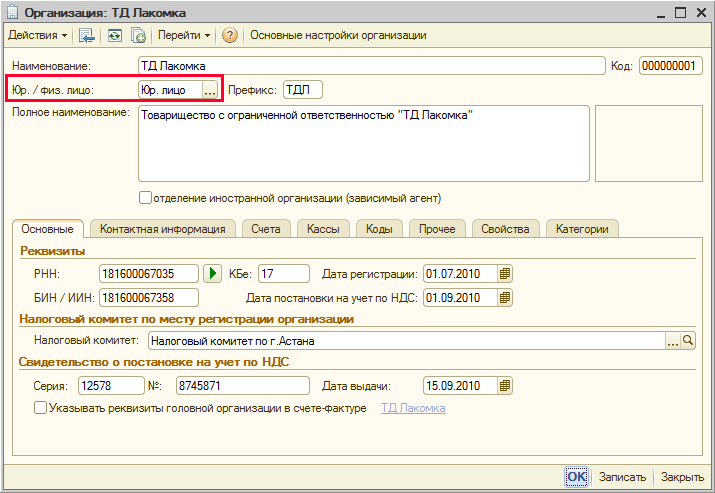715x493 pixels.
Task: Click into the БИН / ИИН input field
Action: pos(149,297)
